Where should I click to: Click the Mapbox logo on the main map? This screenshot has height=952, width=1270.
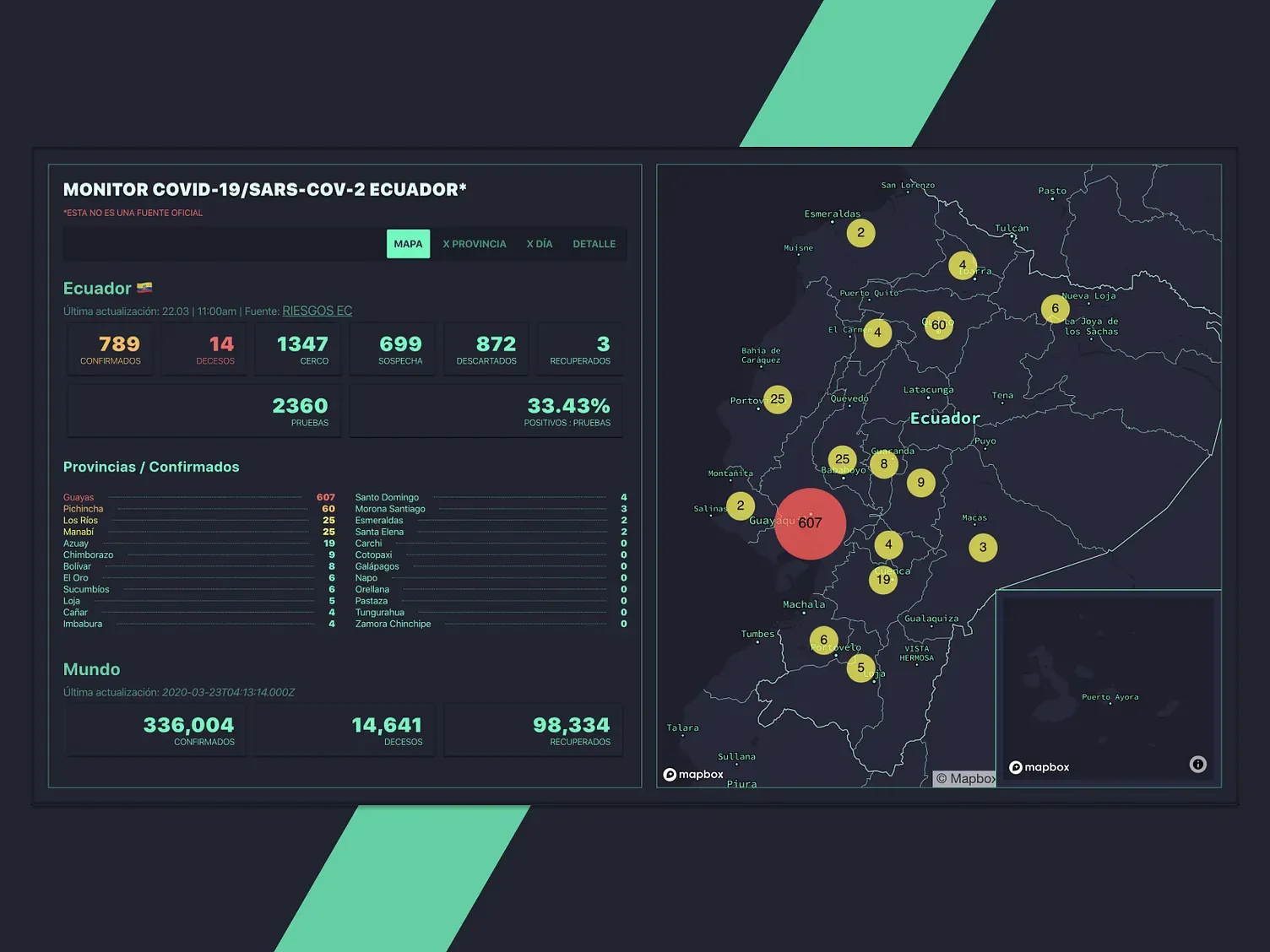pyautogui.click(x=692, y=773)
